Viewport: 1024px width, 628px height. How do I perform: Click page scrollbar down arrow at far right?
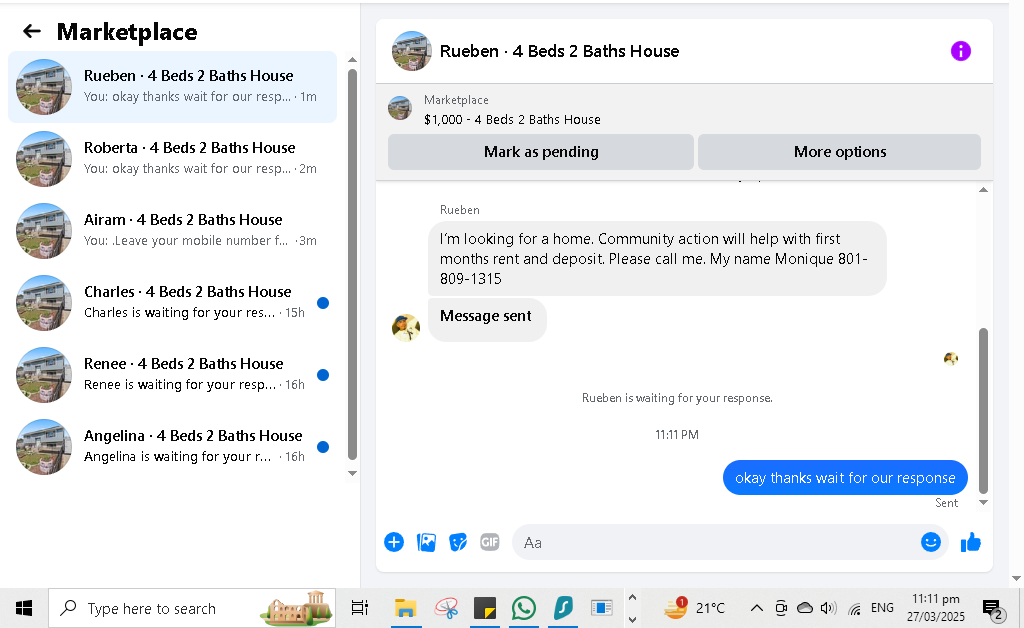[x=1016, y=578]
